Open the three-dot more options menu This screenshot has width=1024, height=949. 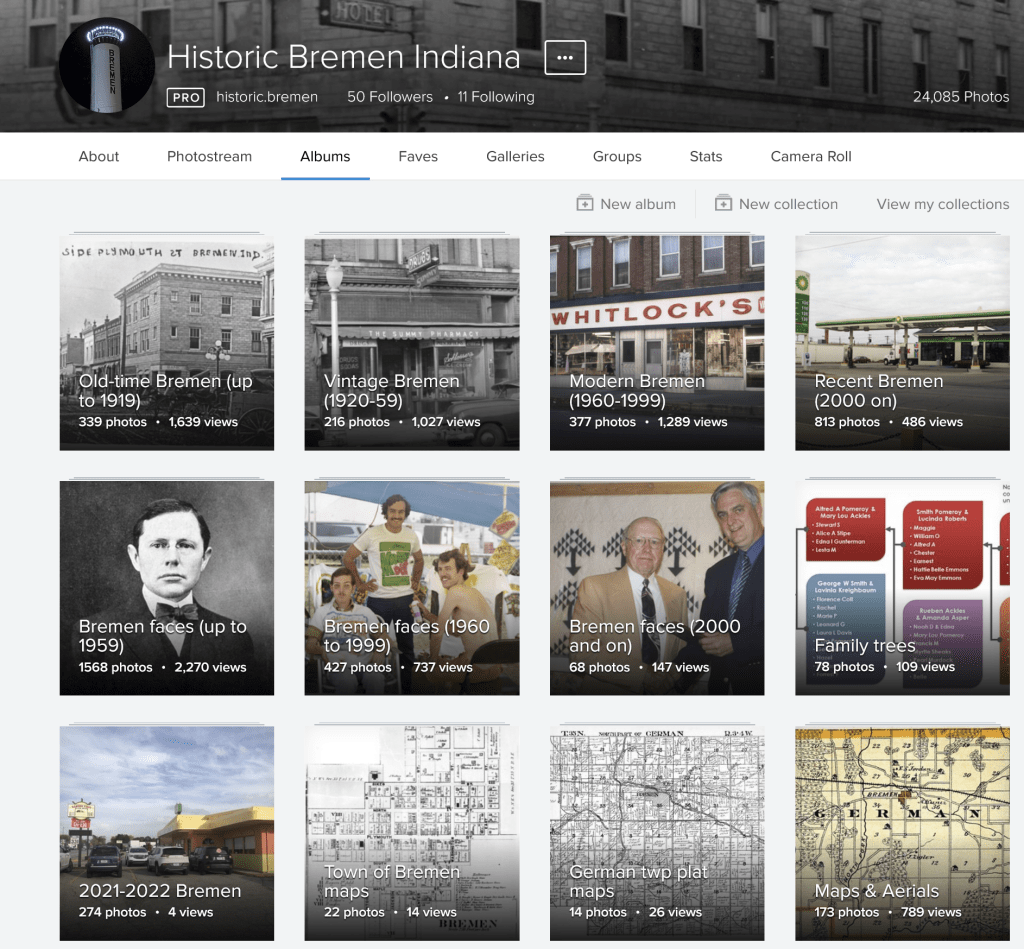tap(565, 58)
